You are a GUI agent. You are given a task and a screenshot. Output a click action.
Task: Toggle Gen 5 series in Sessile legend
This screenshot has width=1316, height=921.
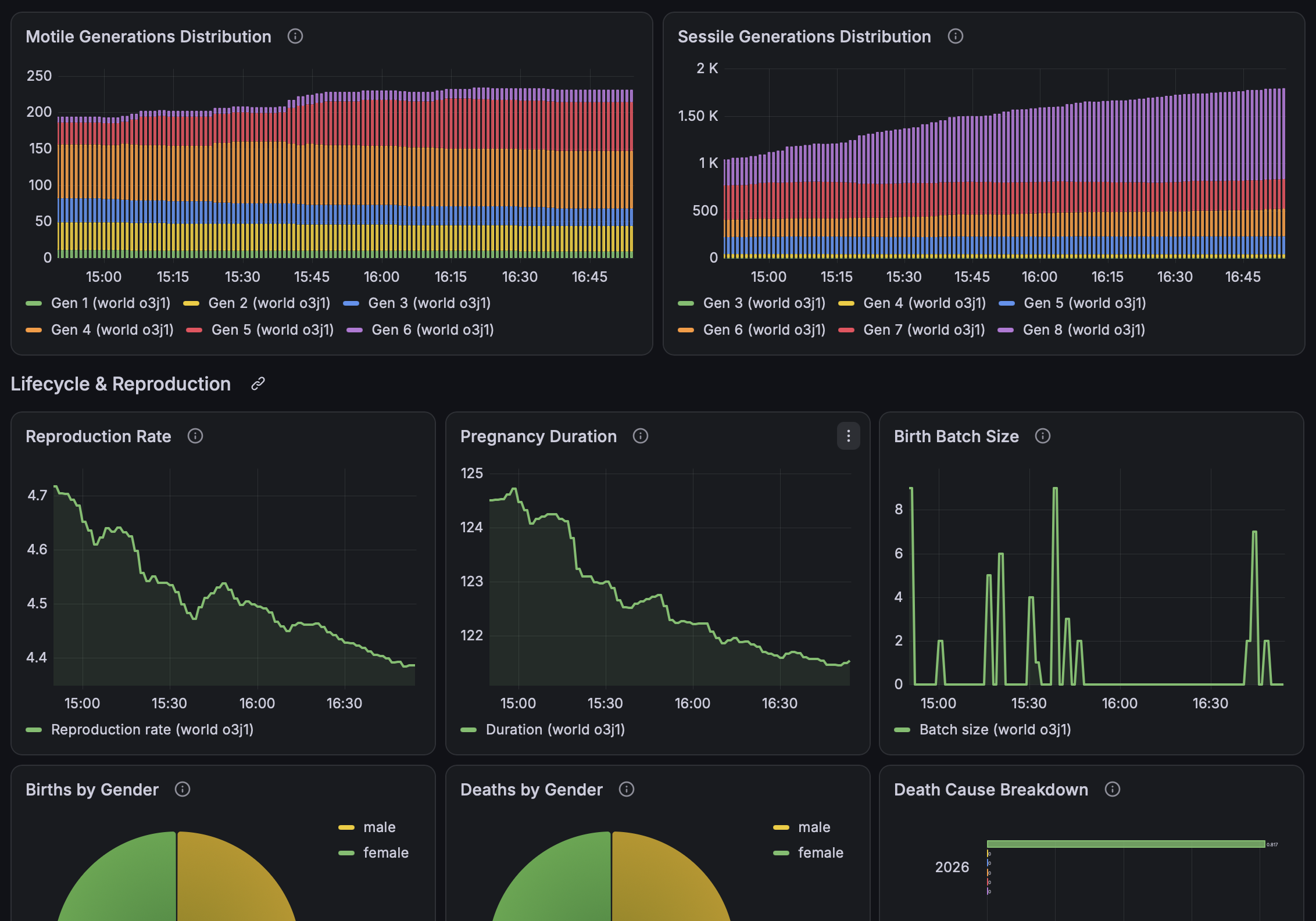[1085, 303]
